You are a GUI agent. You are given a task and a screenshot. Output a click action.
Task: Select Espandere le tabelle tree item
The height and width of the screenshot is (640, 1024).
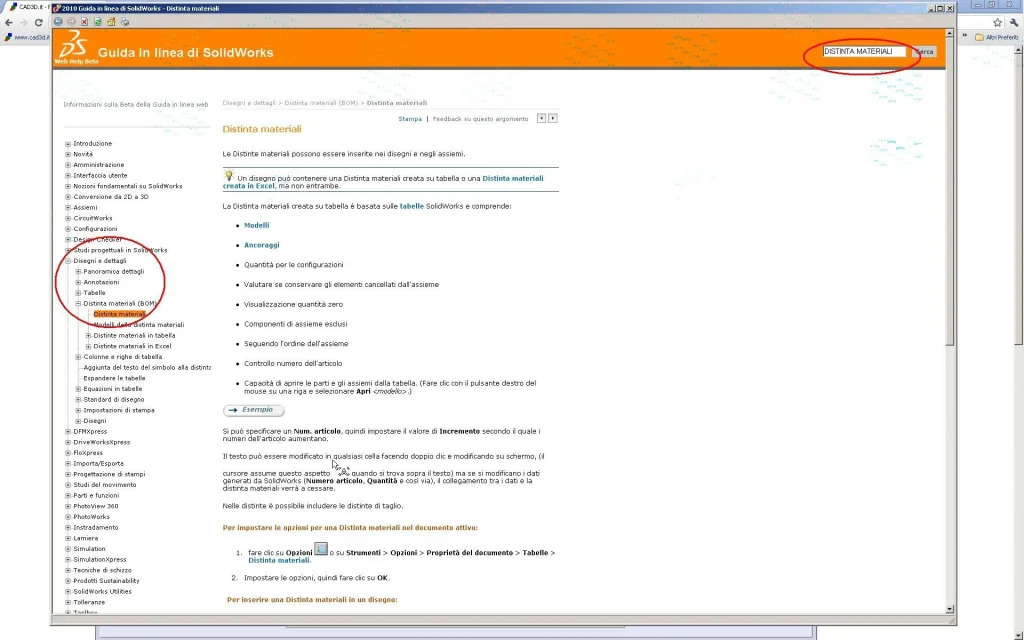pyautogui.click(x=114, y=378)
